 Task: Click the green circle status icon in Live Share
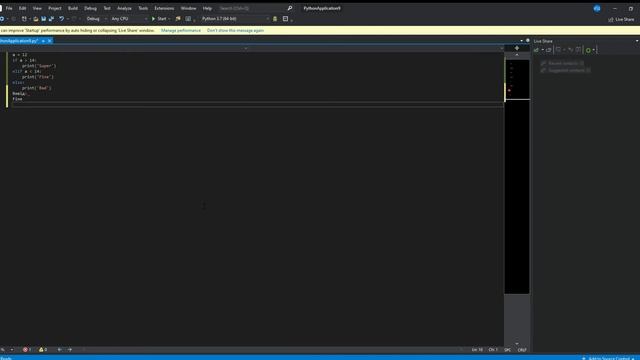click(588, 50)
